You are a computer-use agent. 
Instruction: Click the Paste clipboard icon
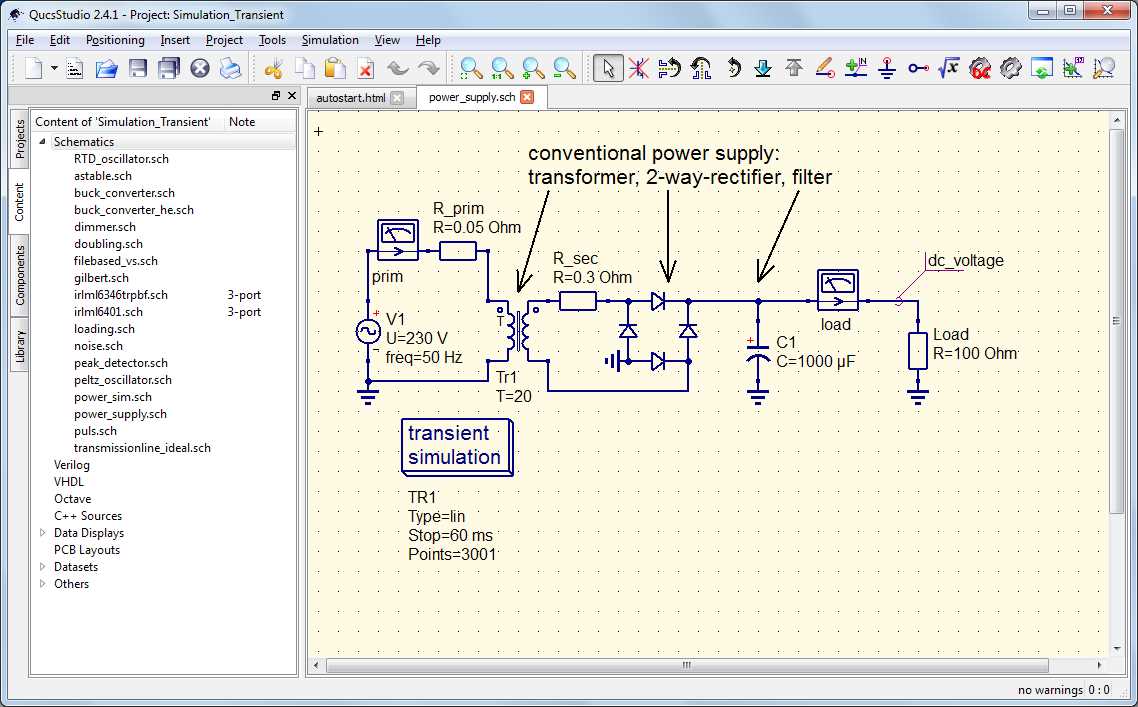[x=335, y=69]
